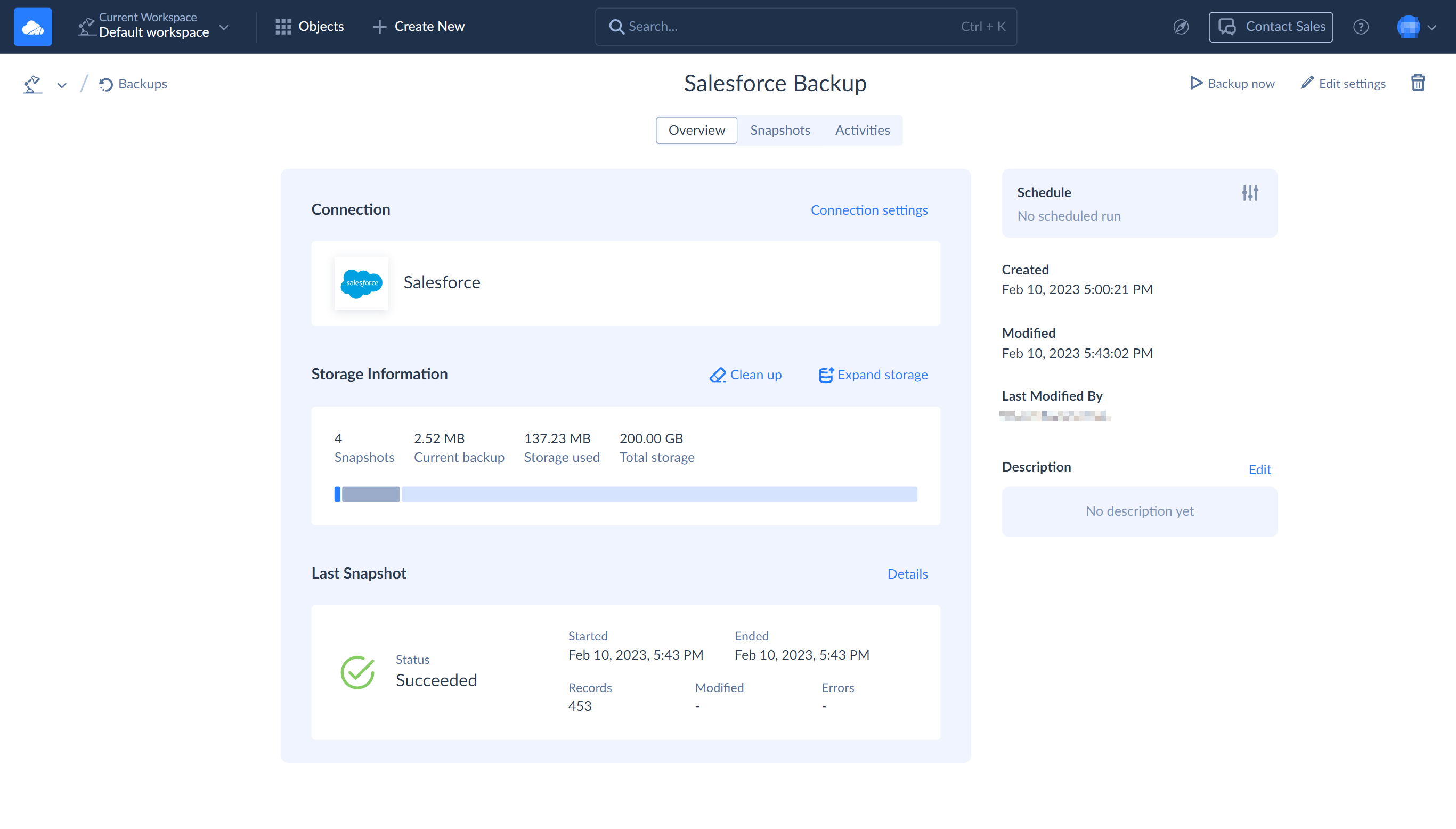Image resolution: width=1456 pixels, height=829 pixels.
Task: Open Edit settings
Action: pyautogui.click(x=1343, y=83)
